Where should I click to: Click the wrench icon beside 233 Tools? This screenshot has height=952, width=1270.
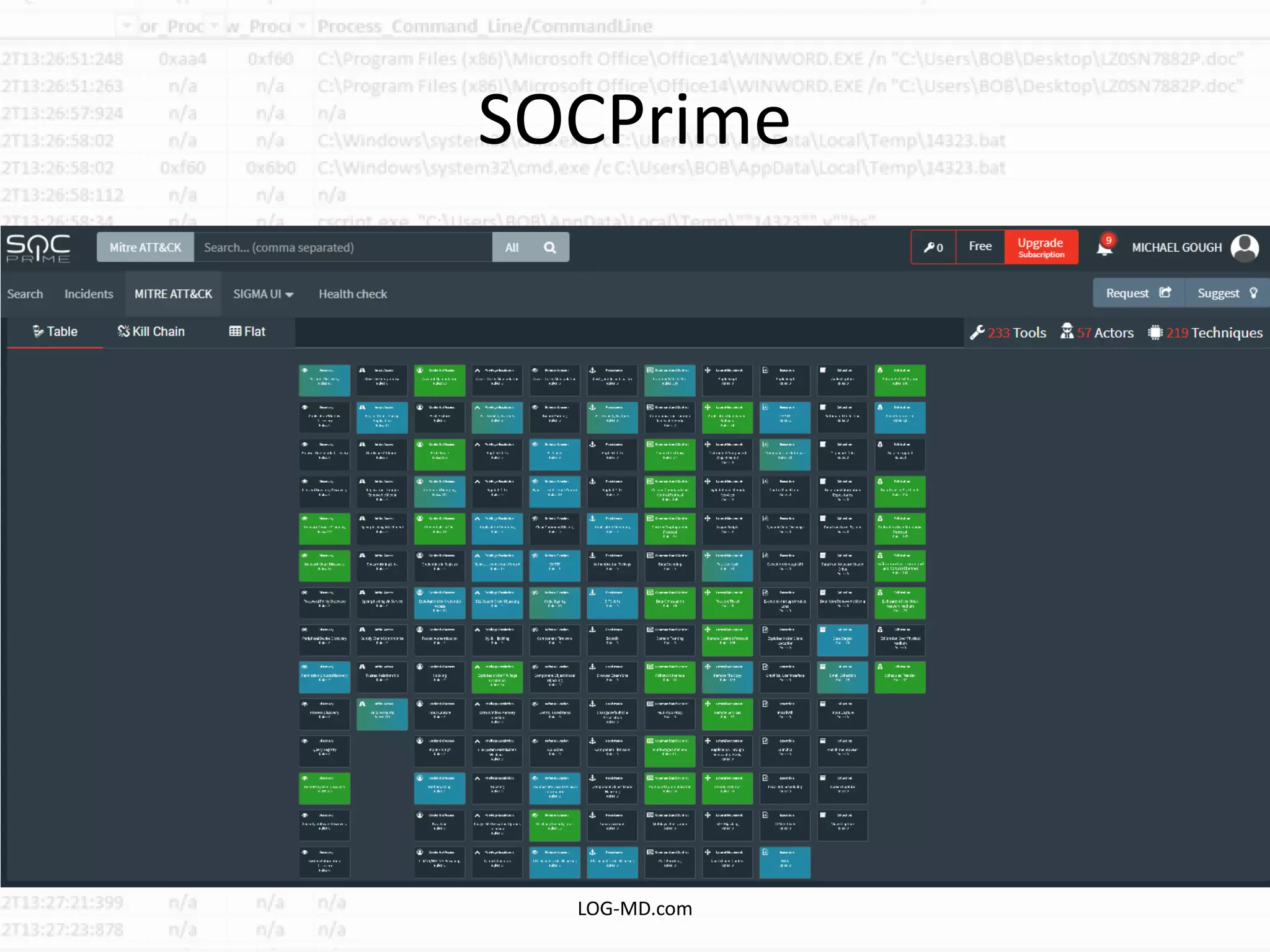point(977,332)
